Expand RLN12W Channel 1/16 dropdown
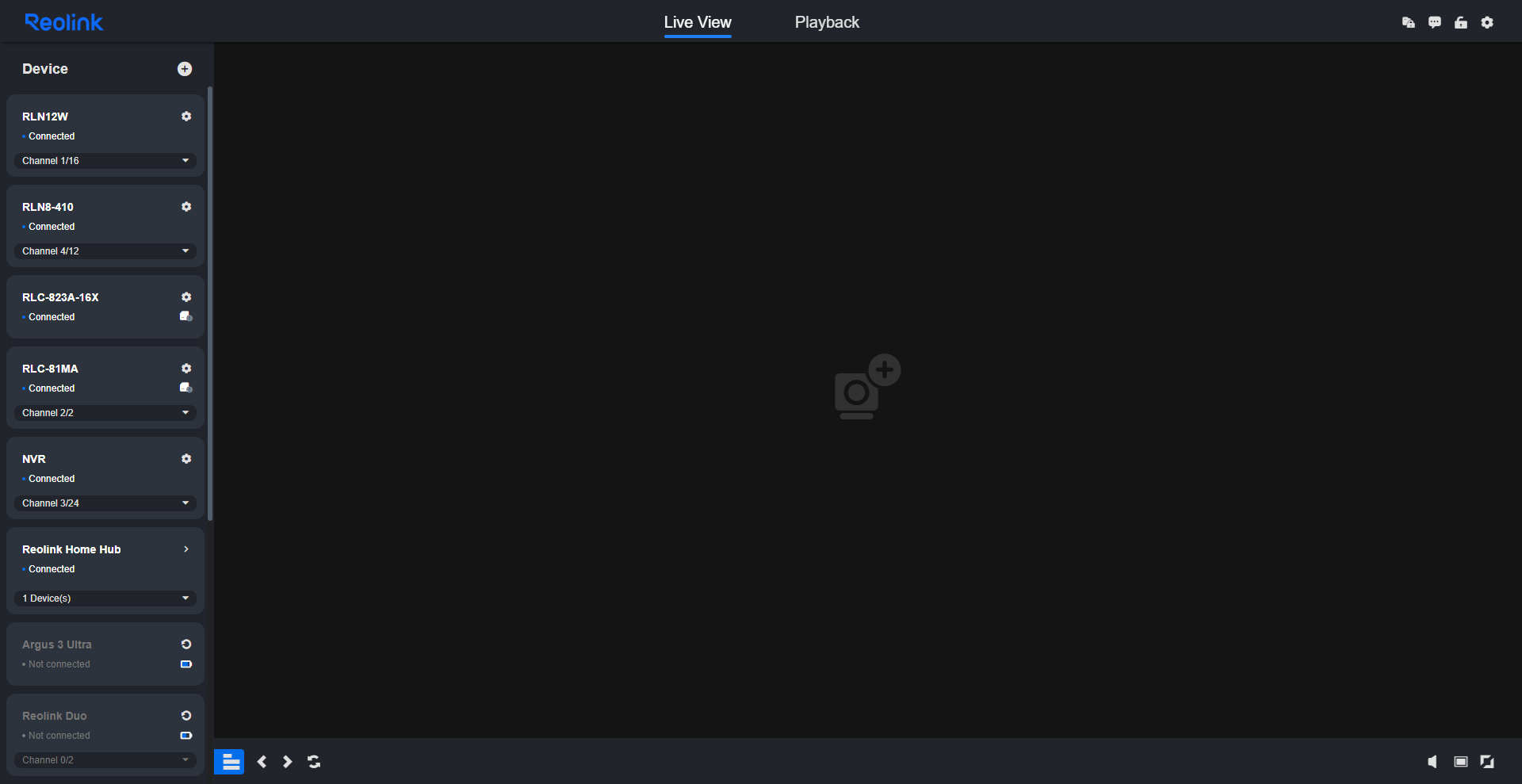This screenshot has width=1522, height=784. coord(105,161)
